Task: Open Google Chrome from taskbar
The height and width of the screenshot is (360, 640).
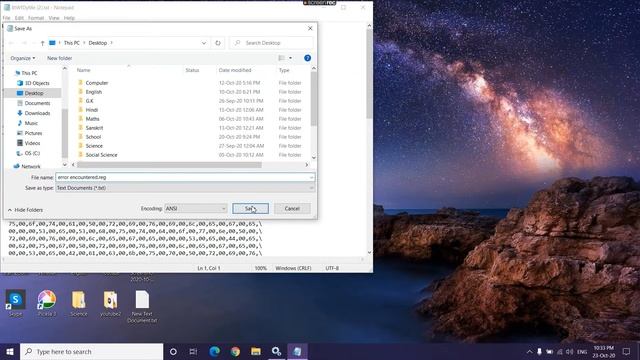Action: [235, 351]
